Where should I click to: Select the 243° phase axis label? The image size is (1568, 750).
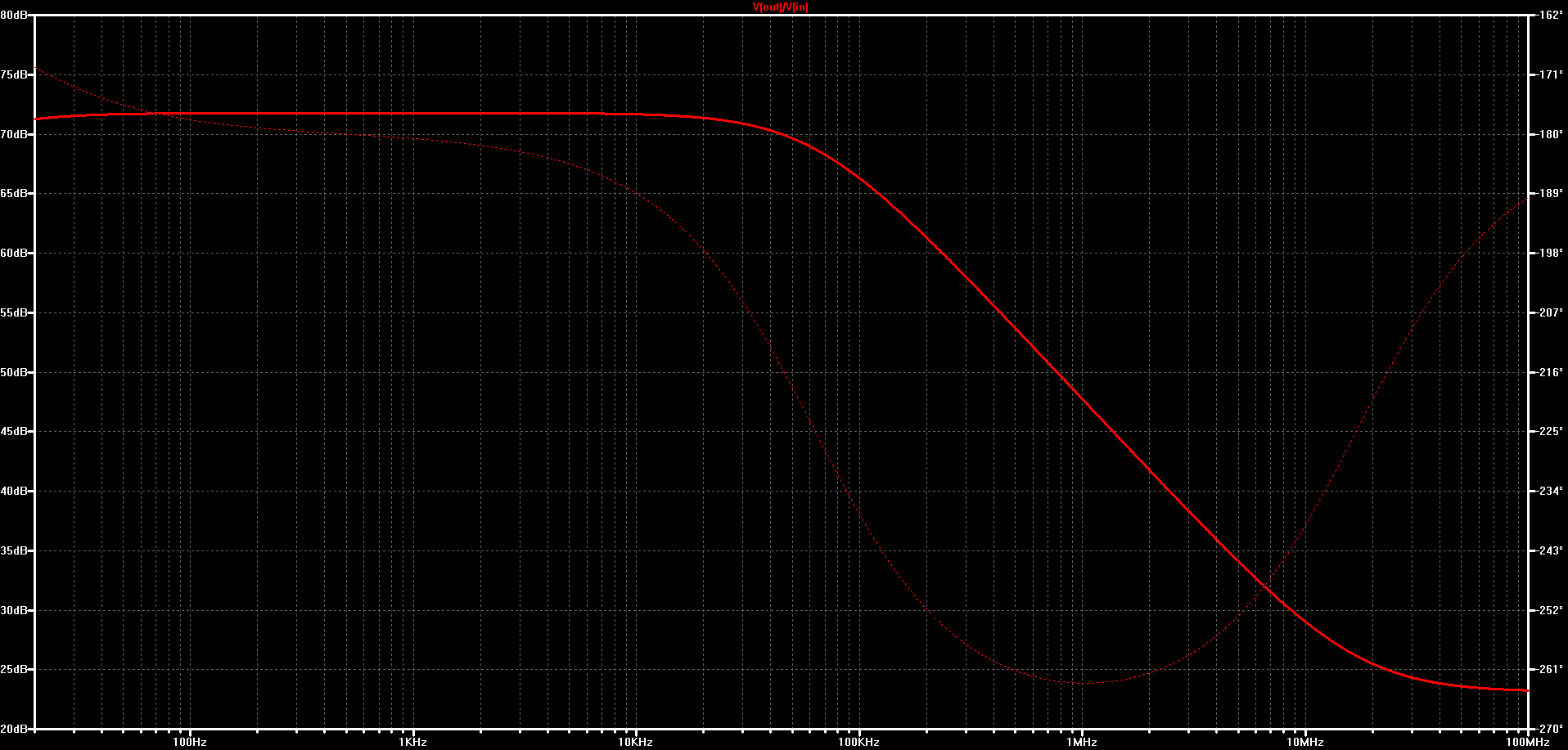point(1551,550)
